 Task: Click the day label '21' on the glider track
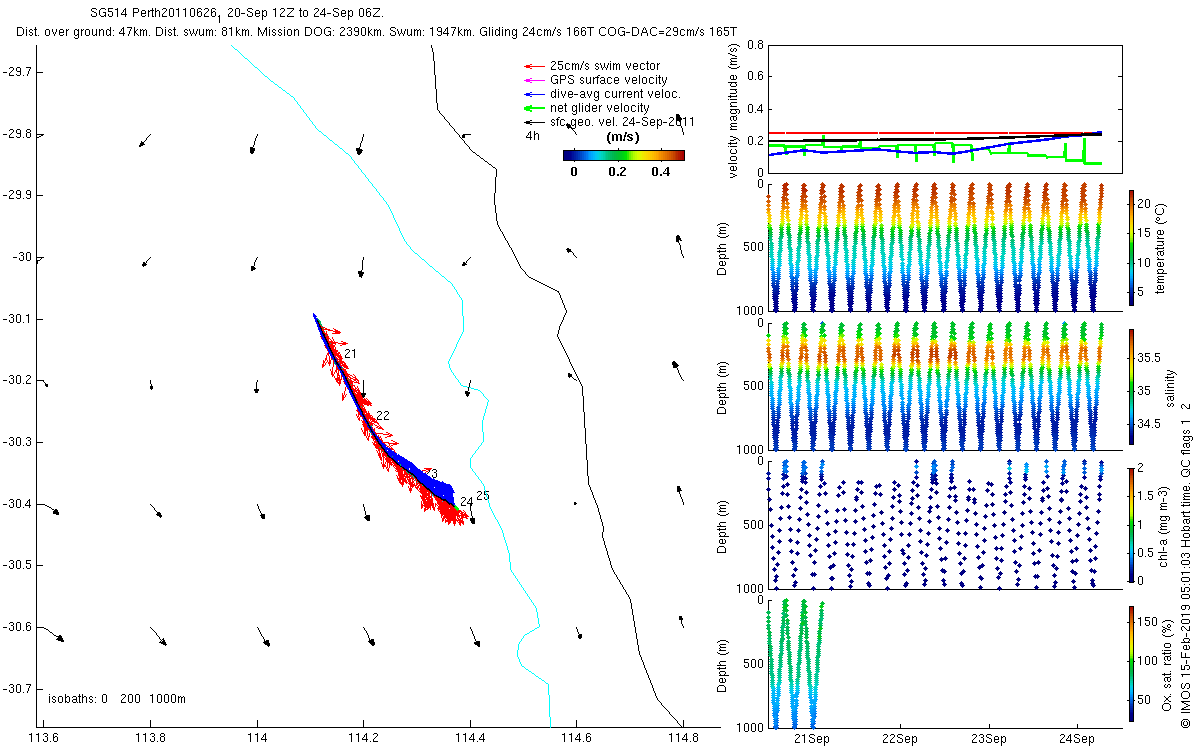[350, 354]
